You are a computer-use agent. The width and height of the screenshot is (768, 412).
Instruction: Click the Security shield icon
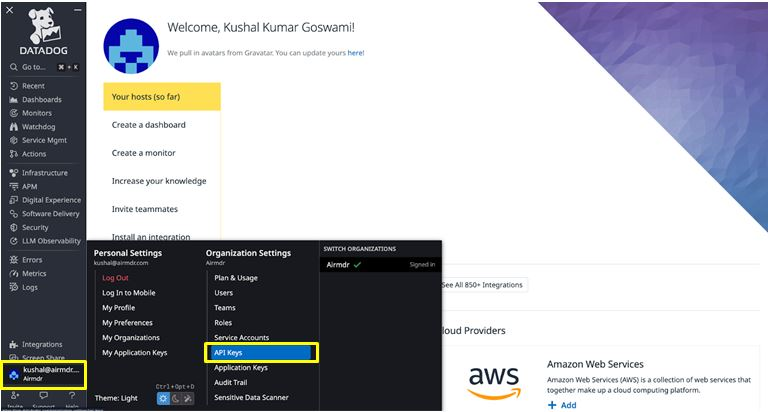(14, 227)
